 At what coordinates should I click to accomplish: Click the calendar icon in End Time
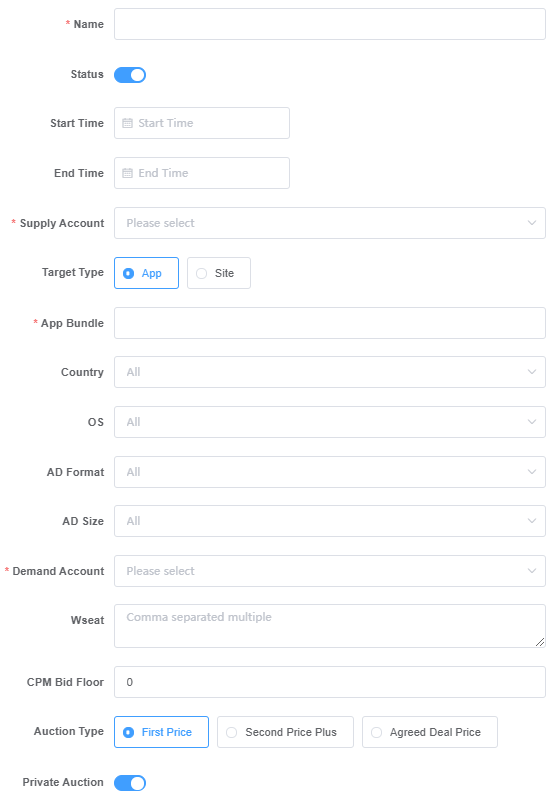(x=127, y=173)
